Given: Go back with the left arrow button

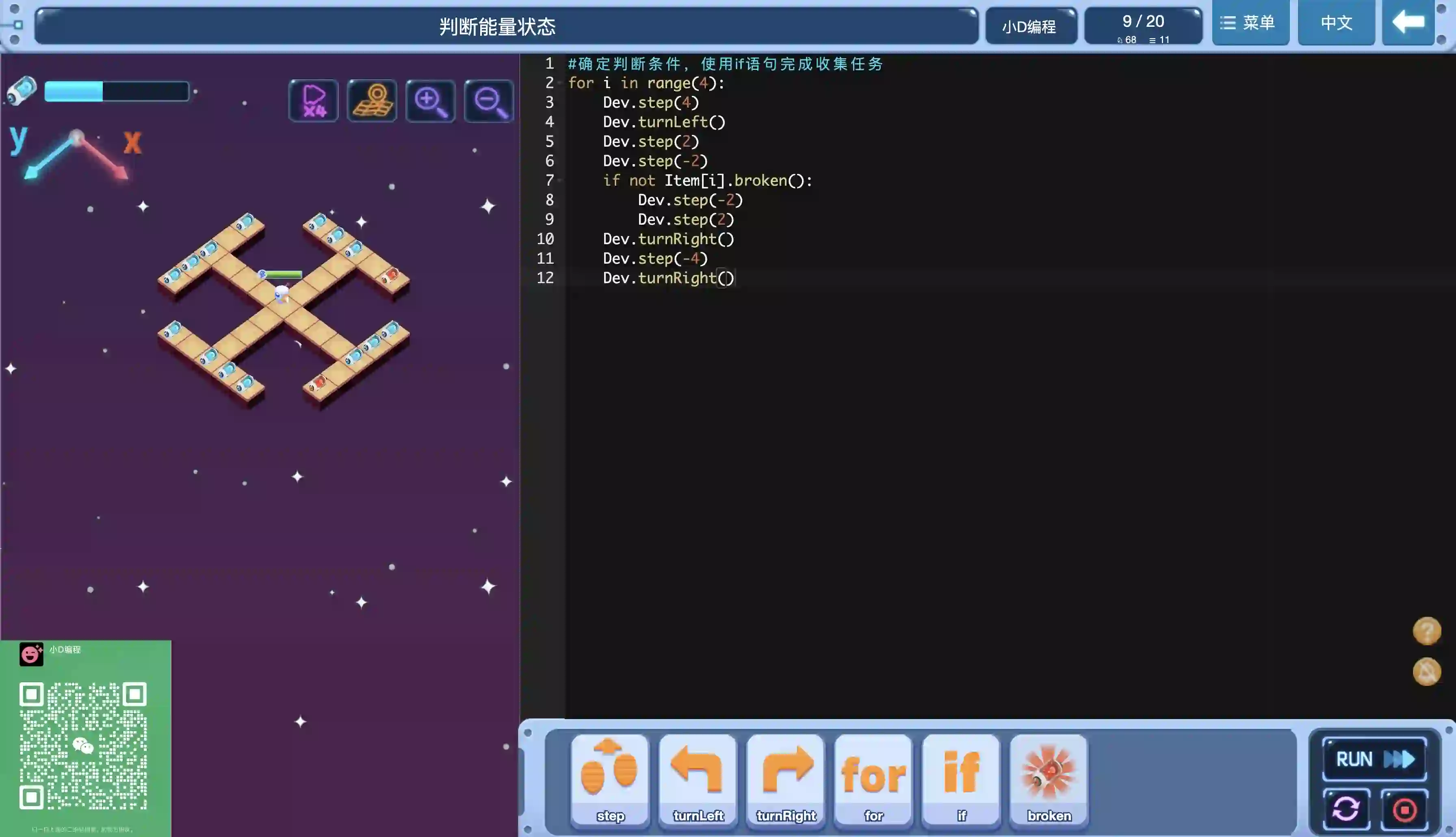Looking at the screenshot, I should point(1408,23).
